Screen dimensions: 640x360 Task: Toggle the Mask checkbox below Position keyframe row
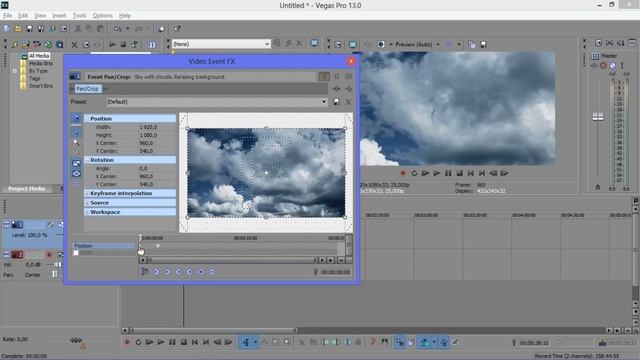click(x=76, y=253)
